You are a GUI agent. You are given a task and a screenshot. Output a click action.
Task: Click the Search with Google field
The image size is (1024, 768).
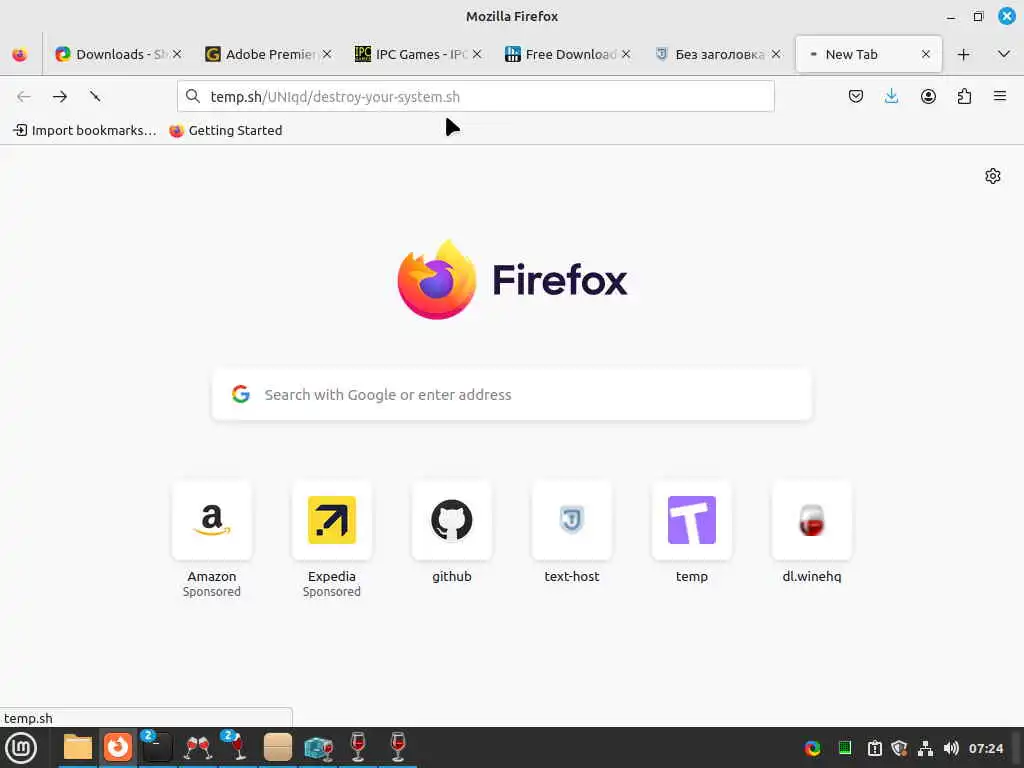coord(512,394)
